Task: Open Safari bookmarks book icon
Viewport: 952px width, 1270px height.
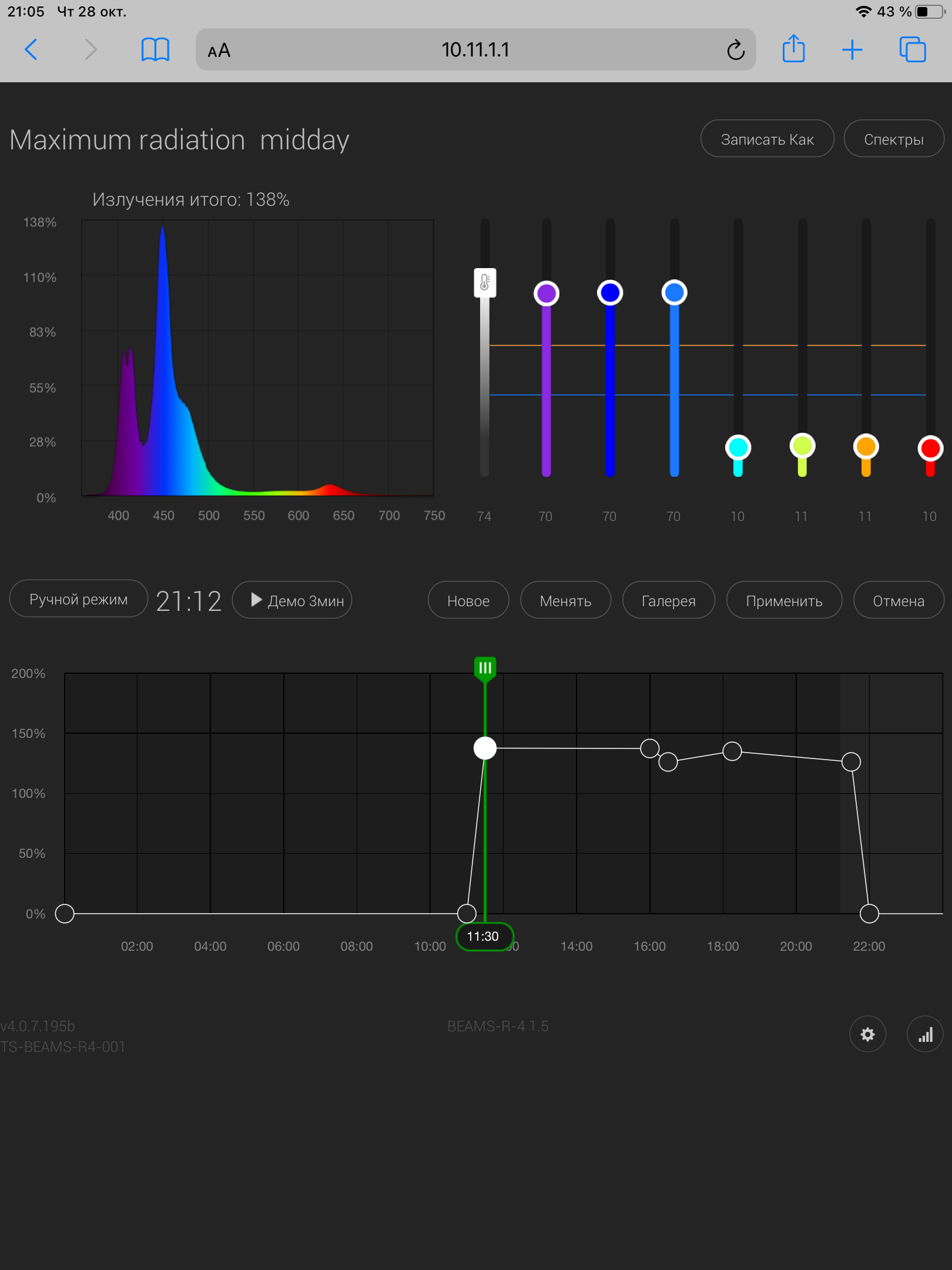Action: pyautogui.click(x=155, y=49)
